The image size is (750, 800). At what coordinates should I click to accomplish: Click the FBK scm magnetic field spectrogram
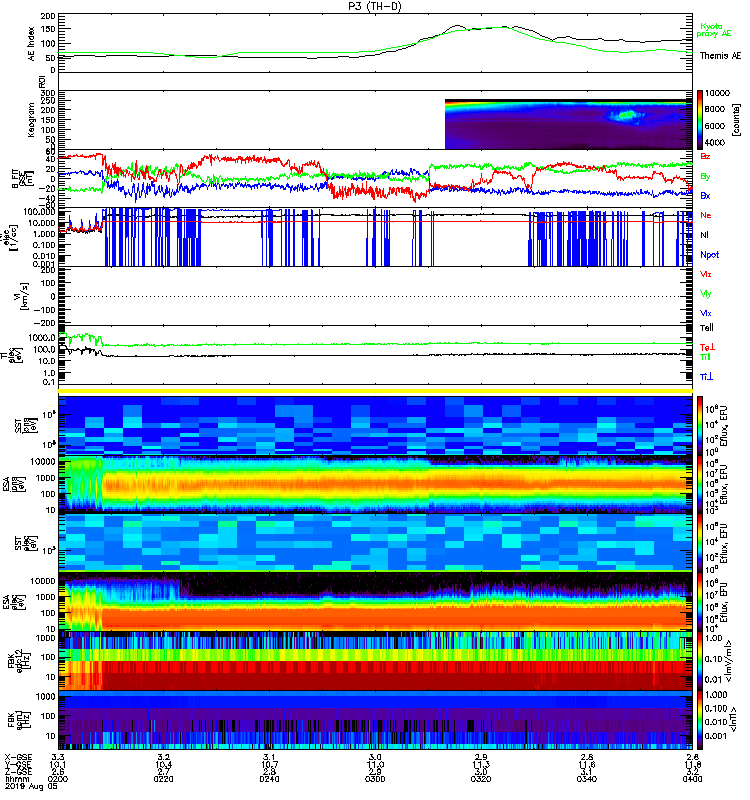pos(375,720)
